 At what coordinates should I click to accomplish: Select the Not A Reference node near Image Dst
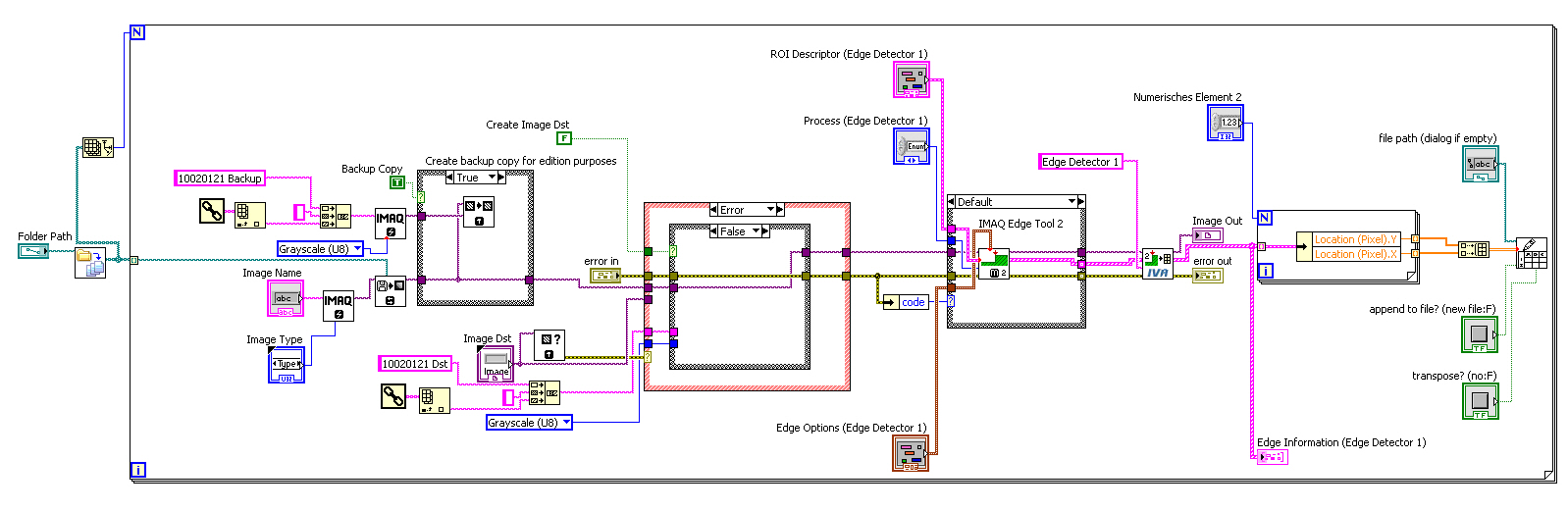pos(549,345)
